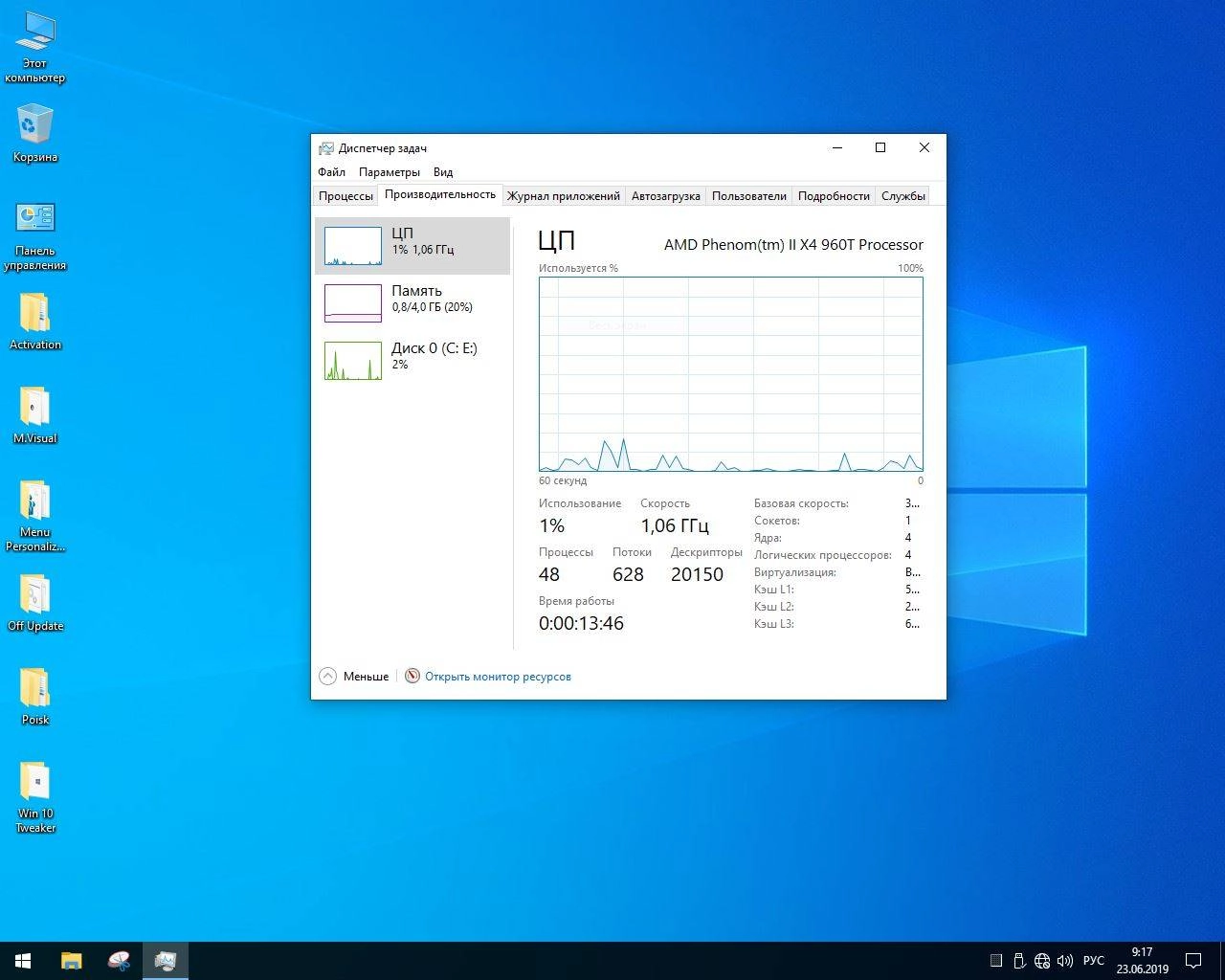Click the network globe tray icon
The image size is (1225, 980).
tap(1042, 961)
